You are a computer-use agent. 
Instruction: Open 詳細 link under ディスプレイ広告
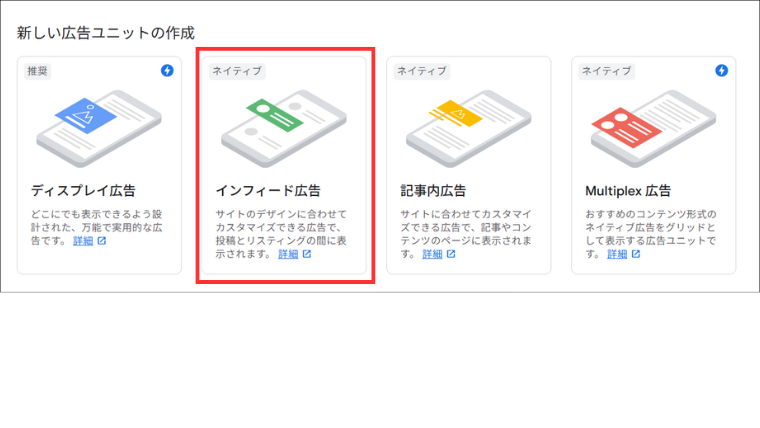83,241
